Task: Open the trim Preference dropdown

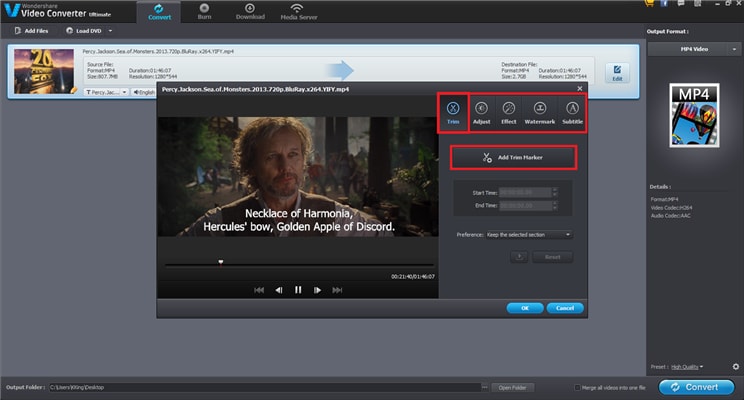Action: coord(529,235)
